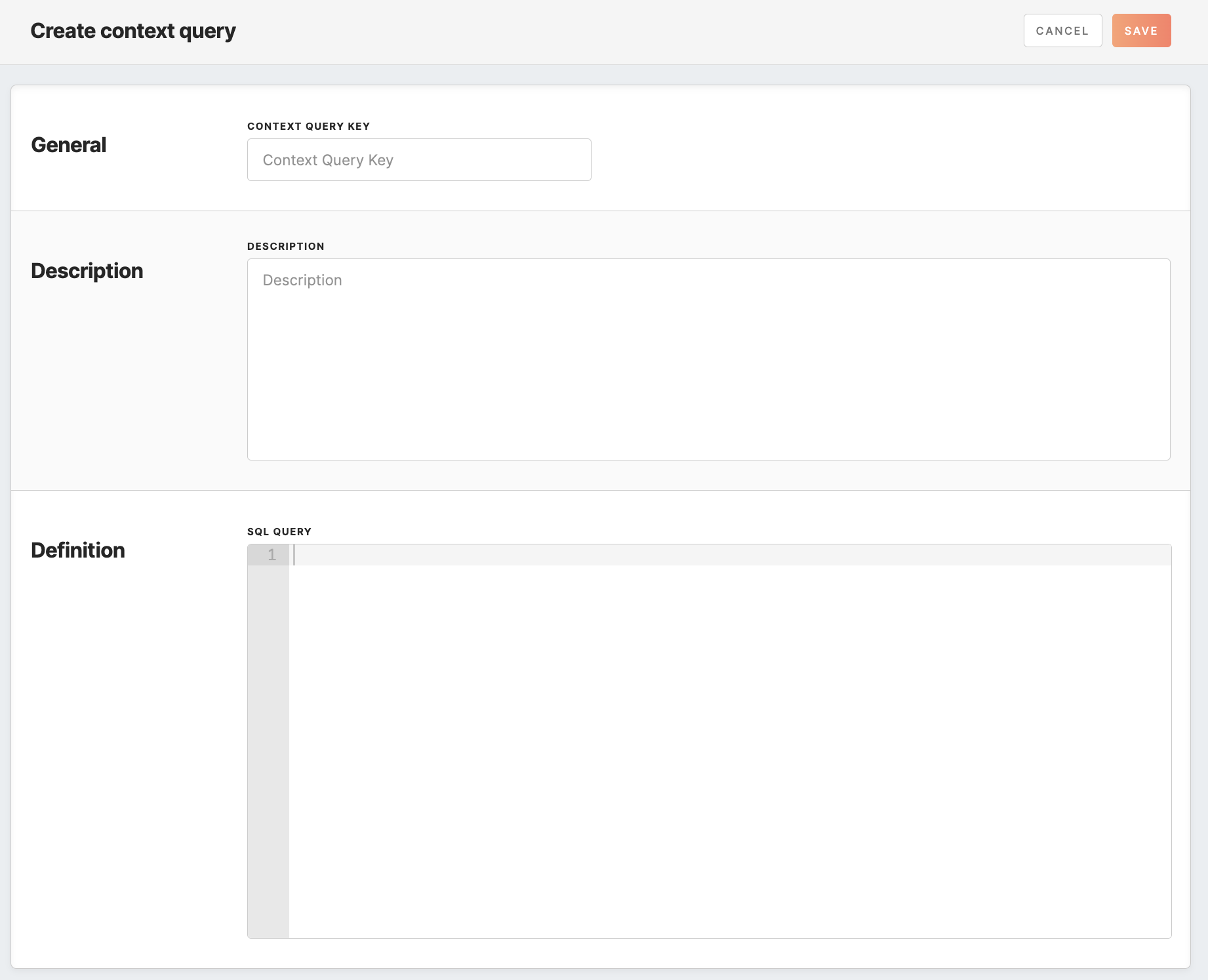Select the Definition section heading
The width and height of the screenshot is (1208, 980).
(78, 550)
